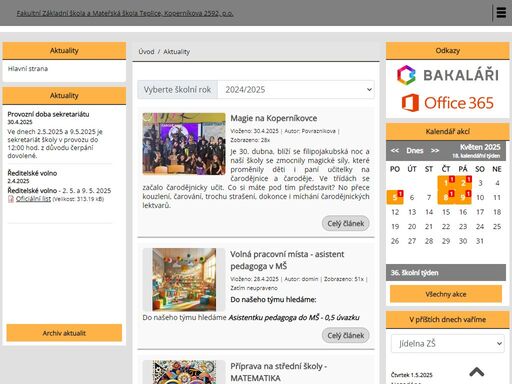512x384 pixels.
Task: Click the scroll-to-top chevron arrow
Action: [477, 372]
